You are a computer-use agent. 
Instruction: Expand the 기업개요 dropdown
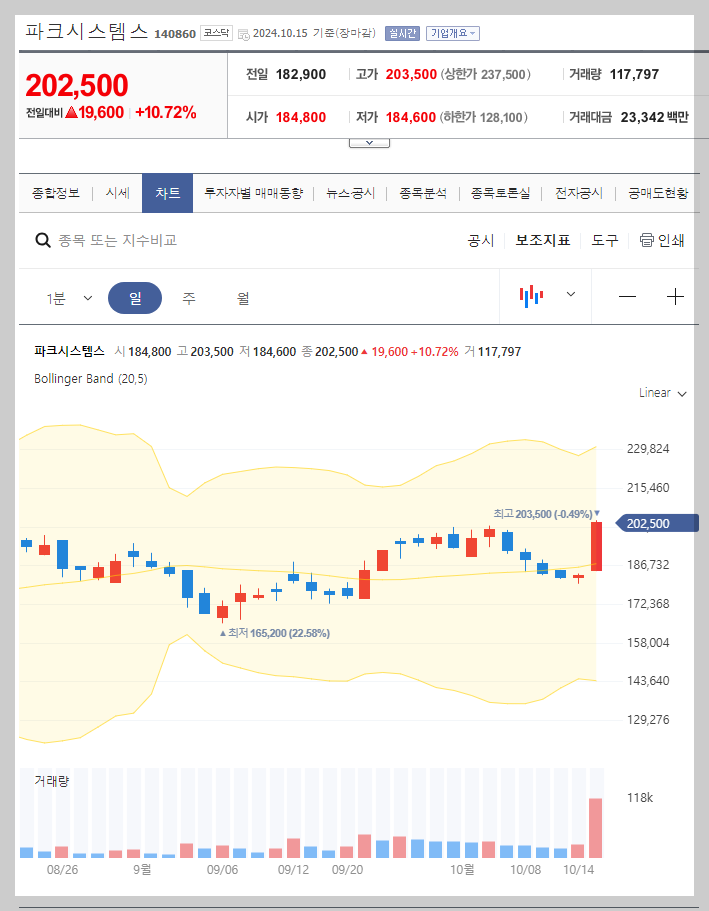tap(455, 33)
